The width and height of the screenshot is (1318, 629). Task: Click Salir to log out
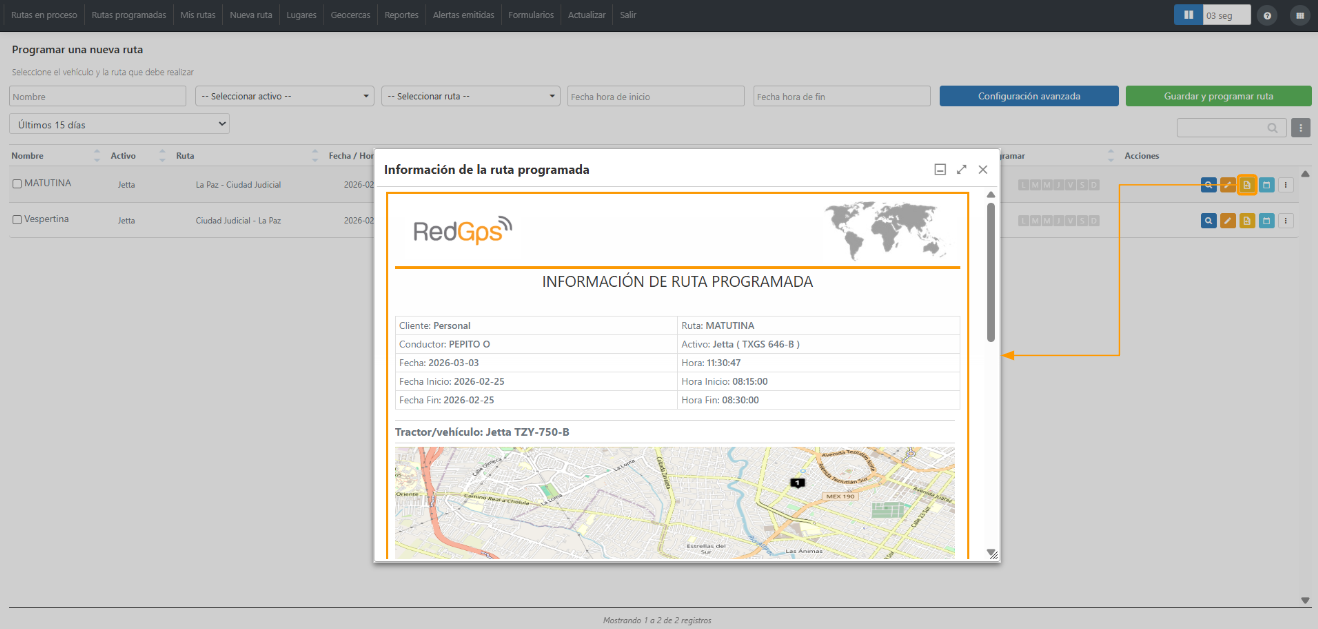(628, 15)
